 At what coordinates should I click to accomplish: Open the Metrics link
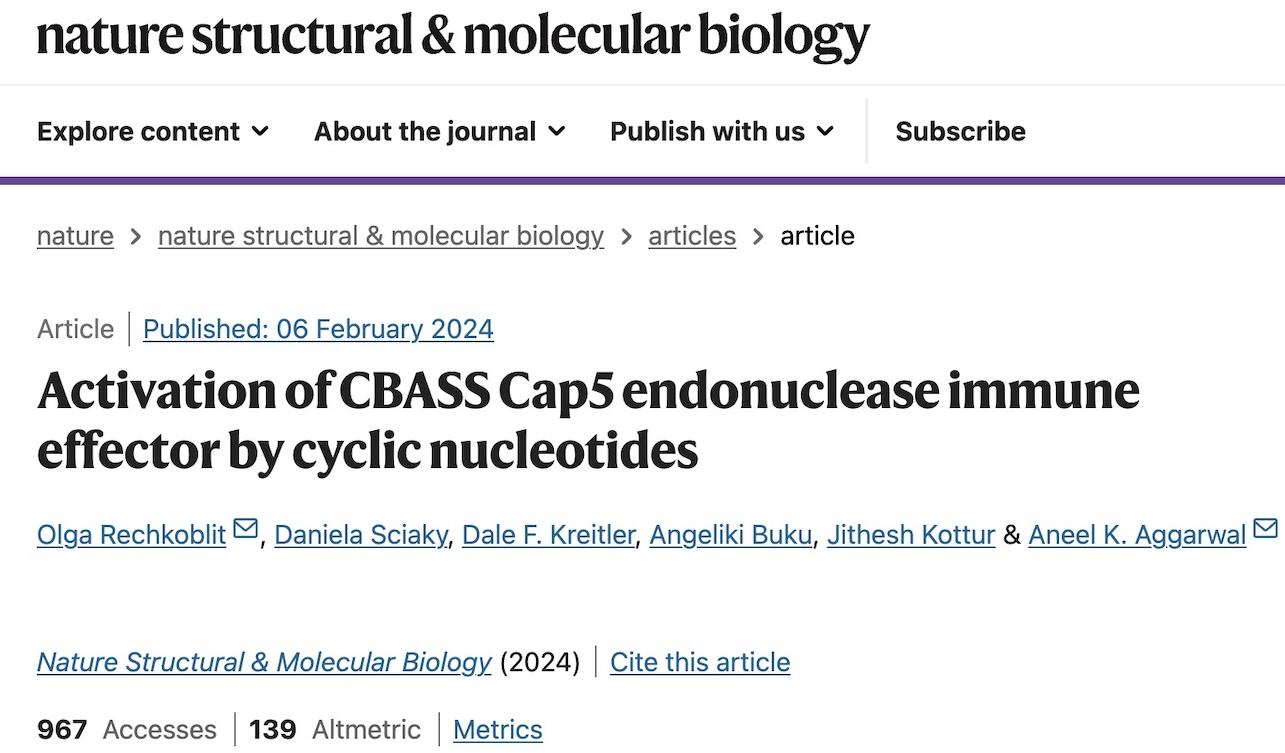498,729
